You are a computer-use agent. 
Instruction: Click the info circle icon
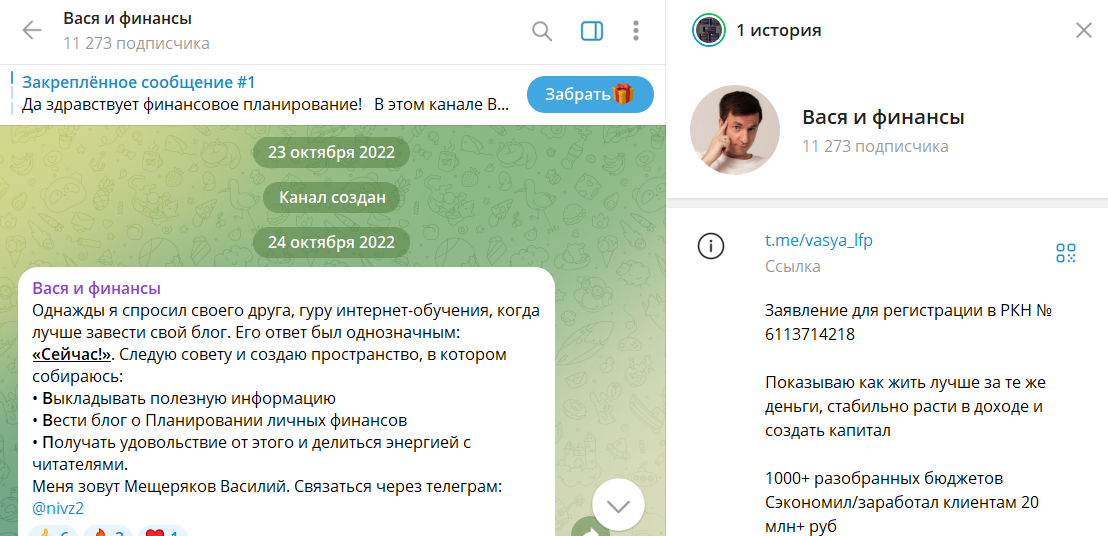tap(710, 246)
